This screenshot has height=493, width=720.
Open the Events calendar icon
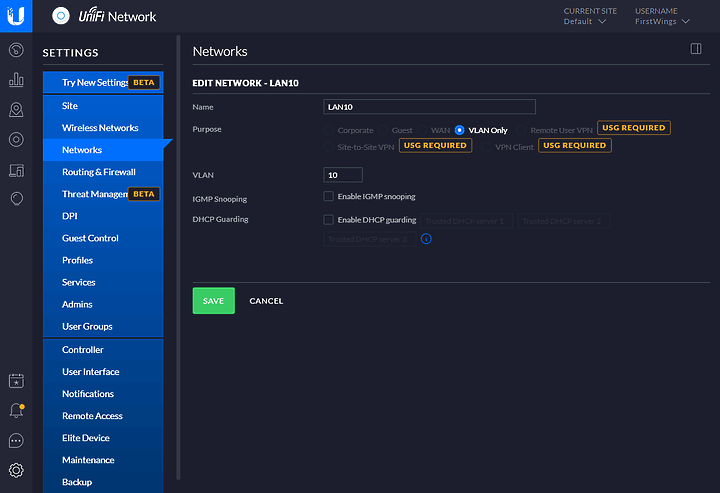tap(16, 381)
